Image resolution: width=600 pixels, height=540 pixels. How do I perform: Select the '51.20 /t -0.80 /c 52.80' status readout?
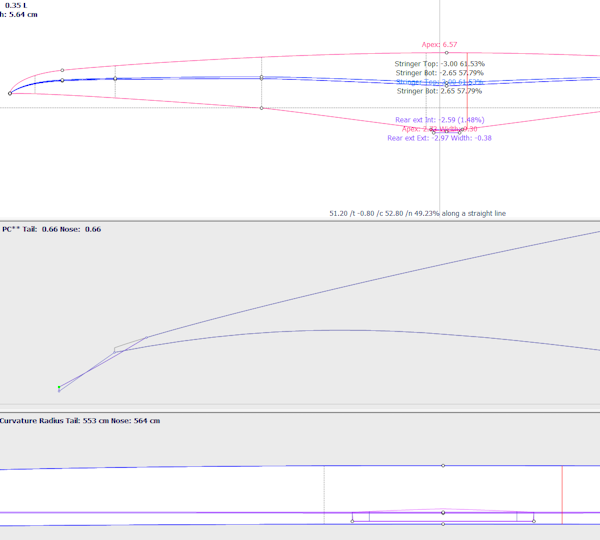click(417, 214)
